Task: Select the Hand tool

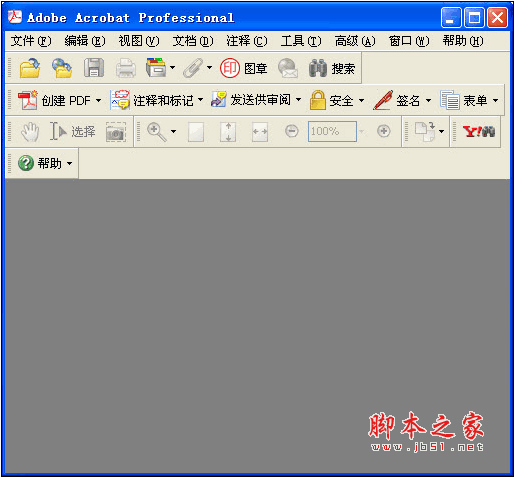Action: tap(30, 131)
